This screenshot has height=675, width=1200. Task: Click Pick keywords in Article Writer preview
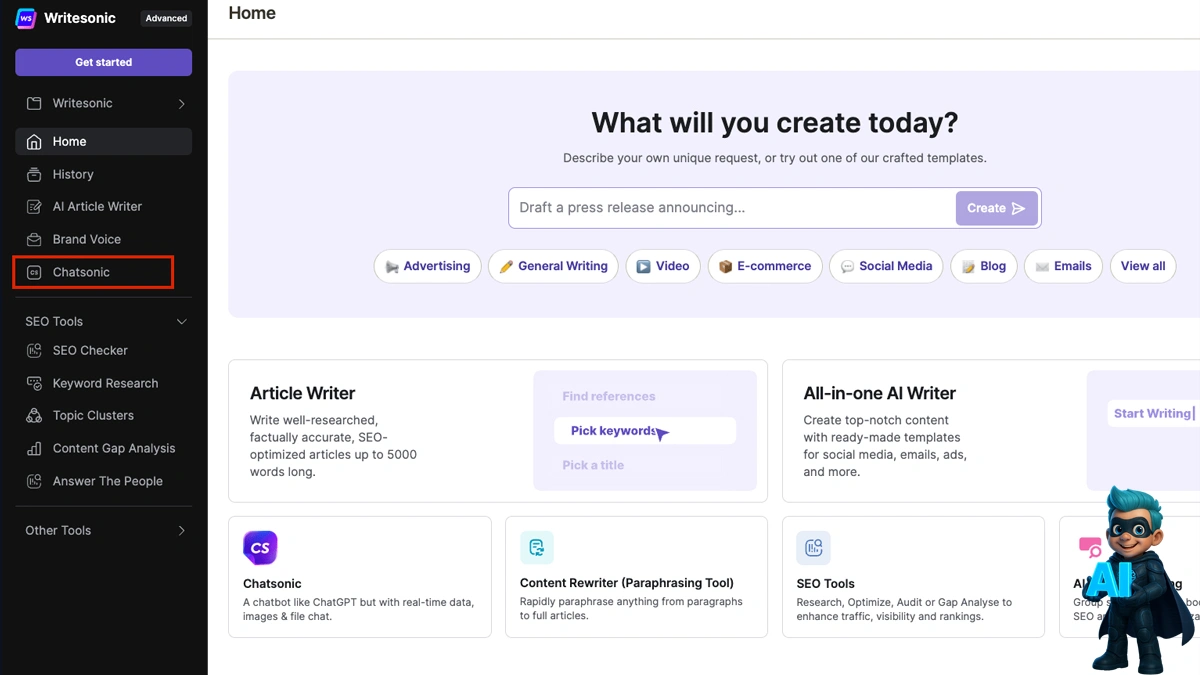click(x=645, y=431)
